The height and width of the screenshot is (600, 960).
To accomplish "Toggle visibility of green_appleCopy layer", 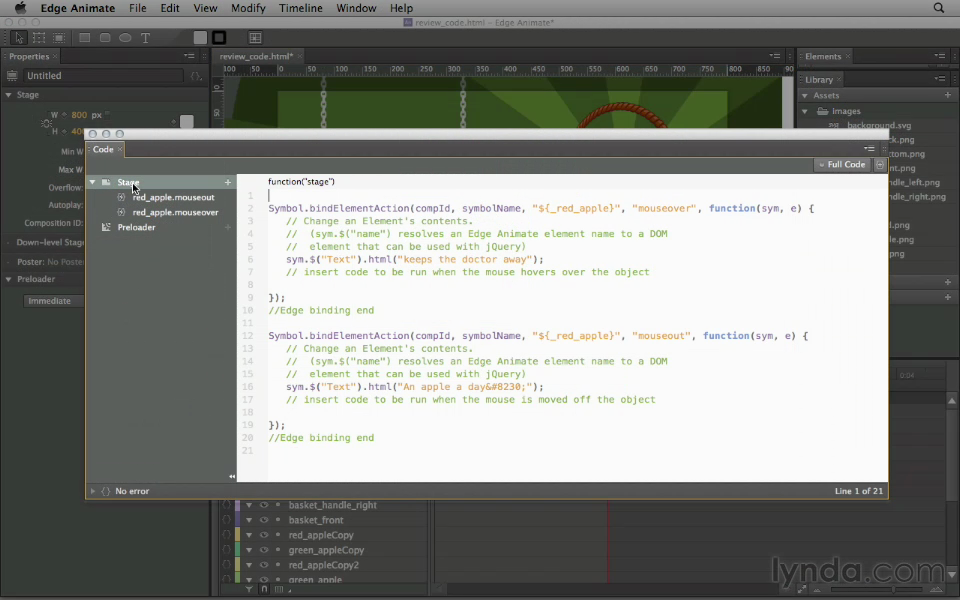I will [x=264, y=550].
